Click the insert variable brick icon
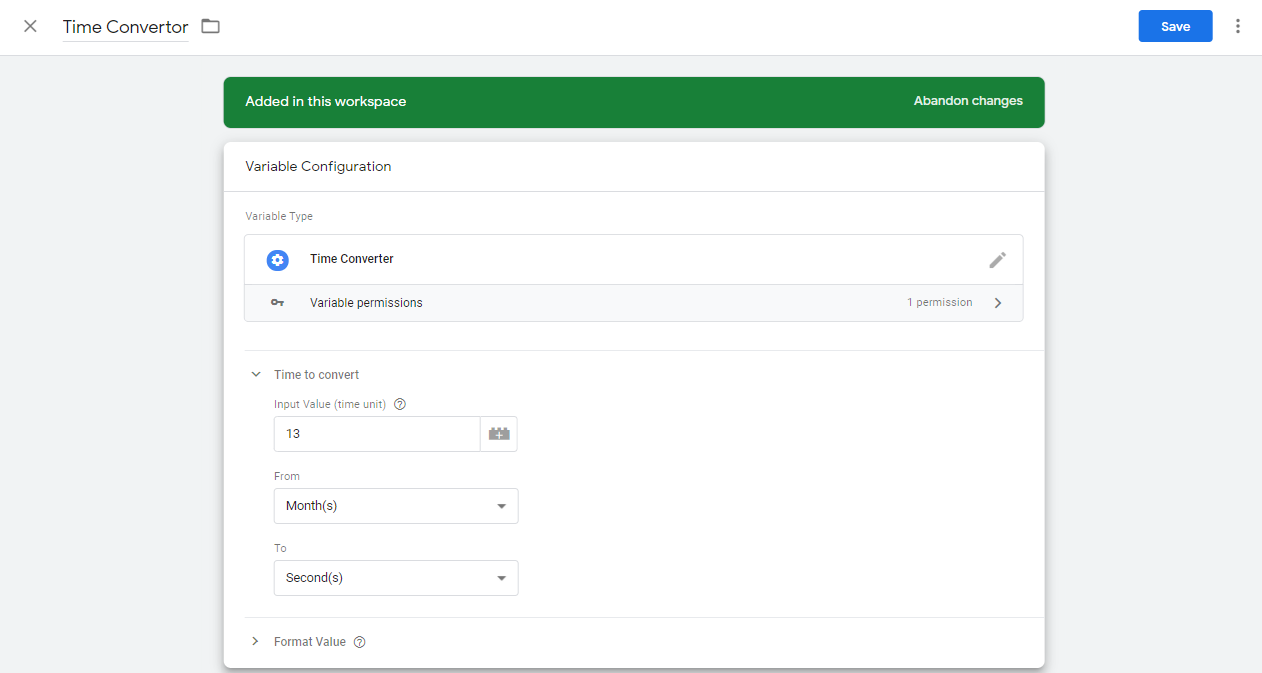Viewport: 1262px width, 673px height. pyautogui.click(x=499, y=434)
